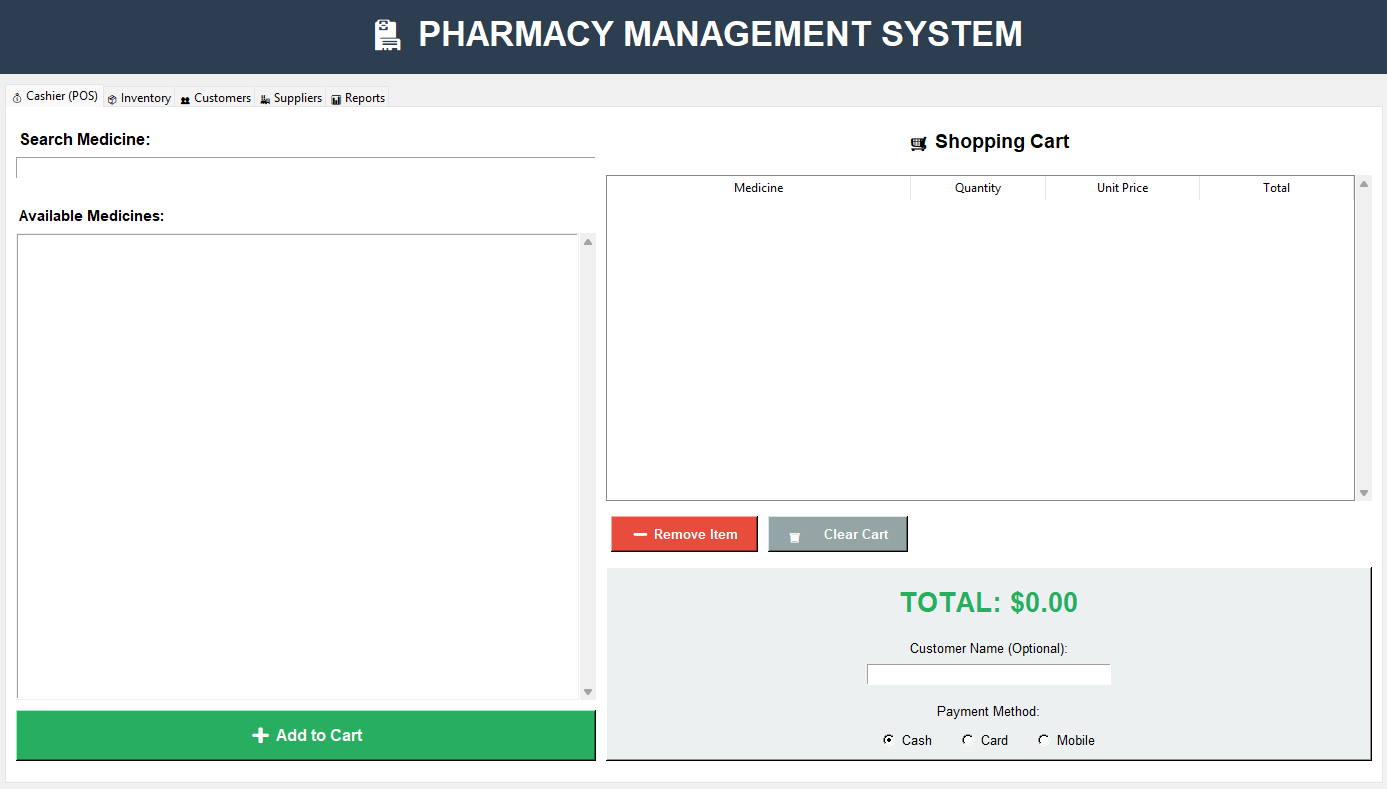Screen dimensions: 1387x789
Task: Click the Clear Cart button
Action: tap(837, 534)
